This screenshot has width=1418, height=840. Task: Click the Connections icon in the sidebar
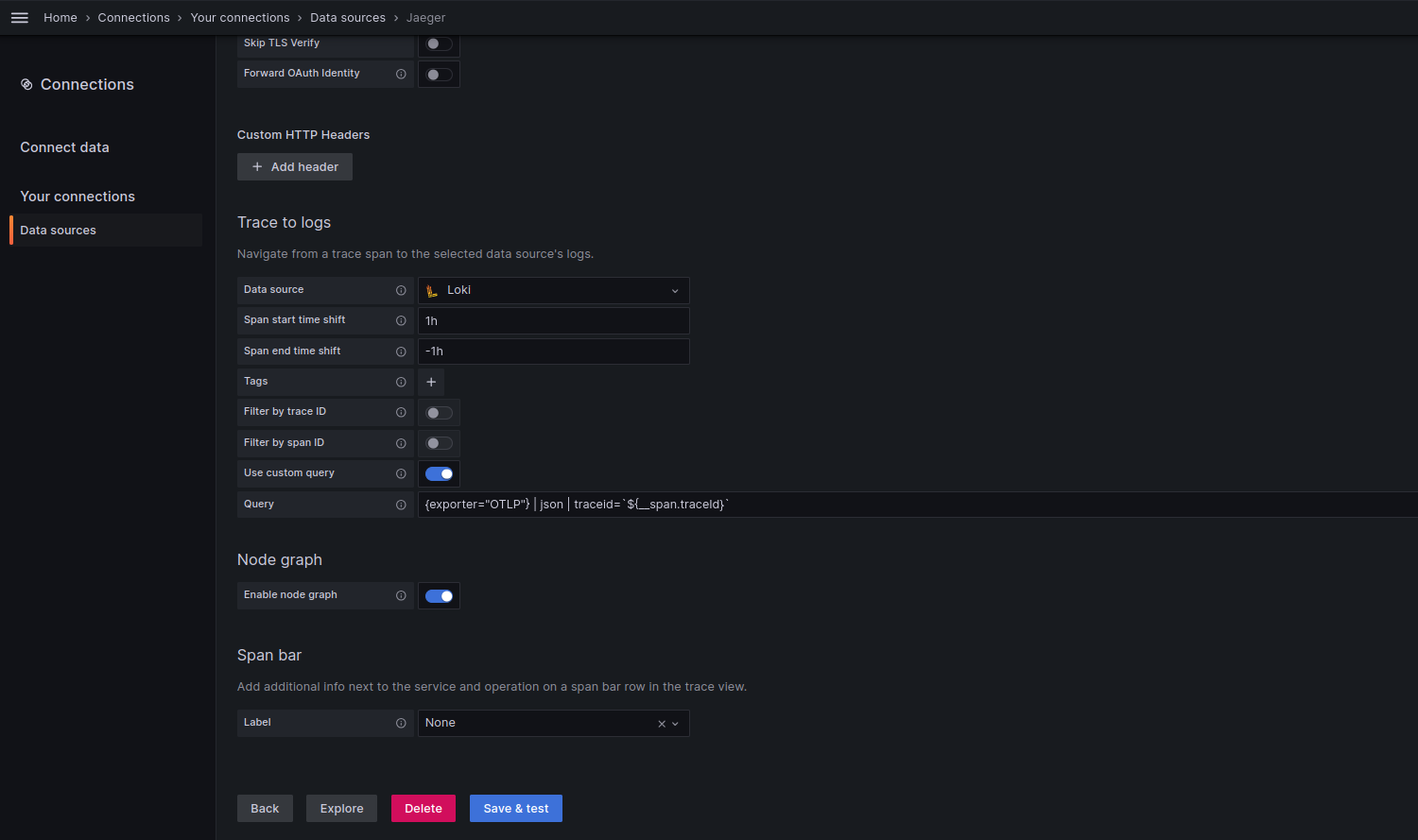pos(26,84)
